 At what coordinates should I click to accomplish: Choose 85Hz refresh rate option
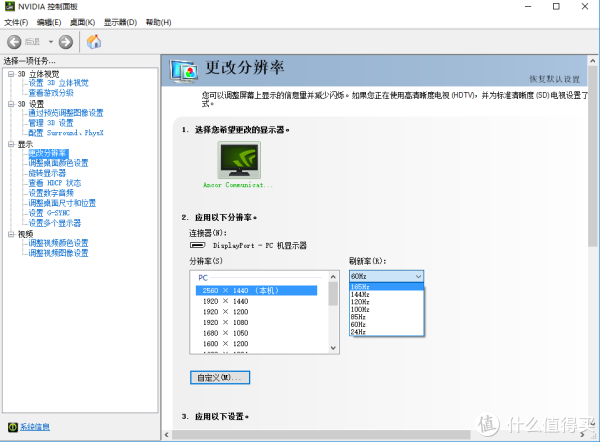[x=386, y=317]
